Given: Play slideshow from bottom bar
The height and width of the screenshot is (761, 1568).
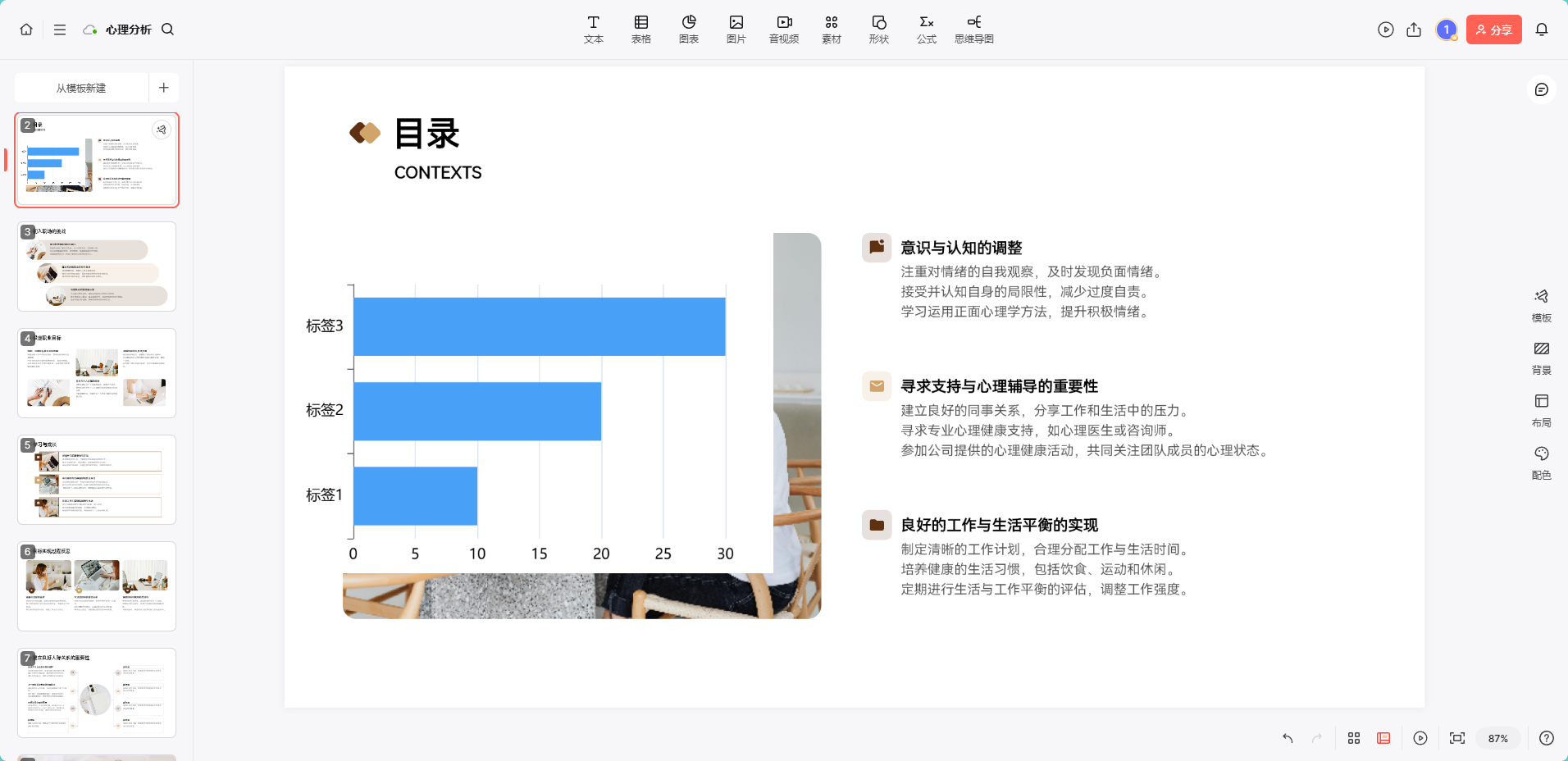Looking at the screenshot, I should 1420,738.
